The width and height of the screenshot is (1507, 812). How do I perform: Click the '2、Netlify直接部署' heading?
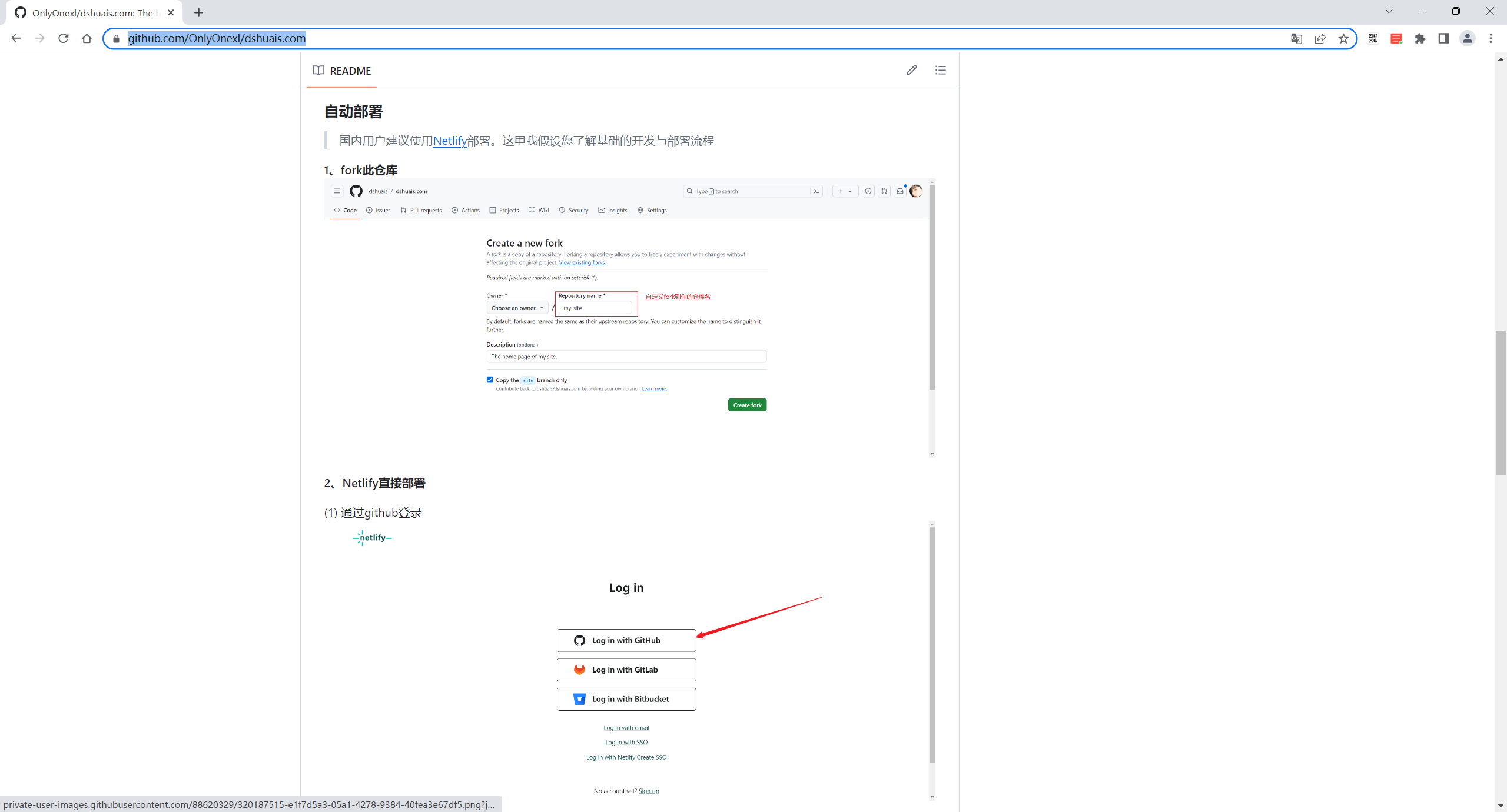pyautogui.click(x=374, y=483)
